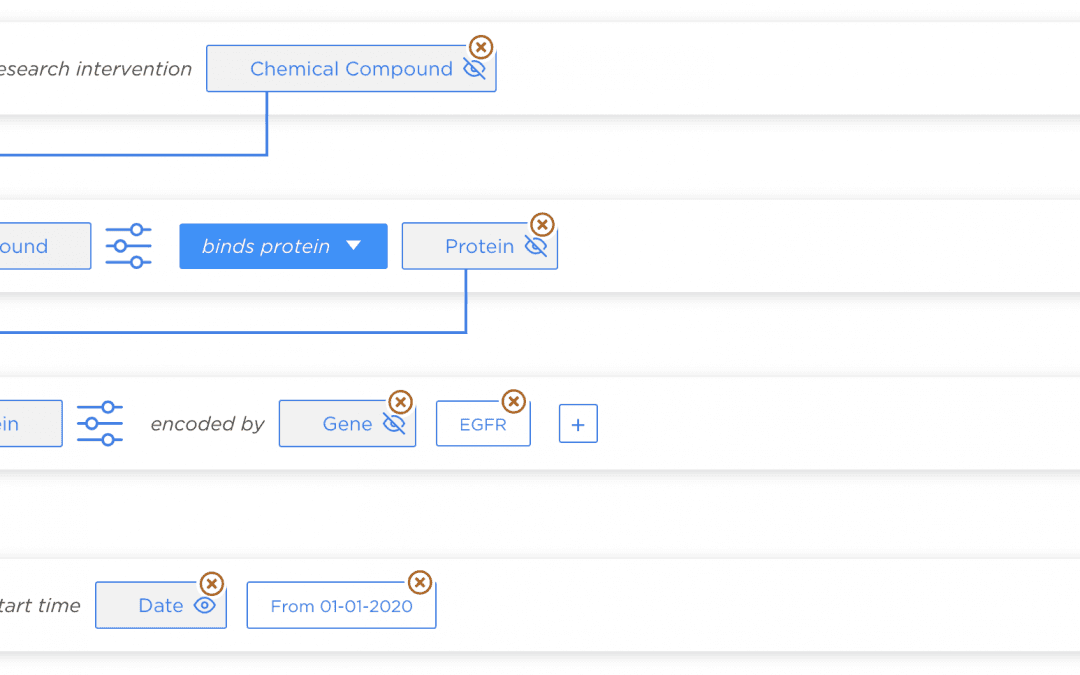The height and width of the screenshot is (675, 1080).
Task: Toggle visibility of Protein node
Action: point(536,247)
